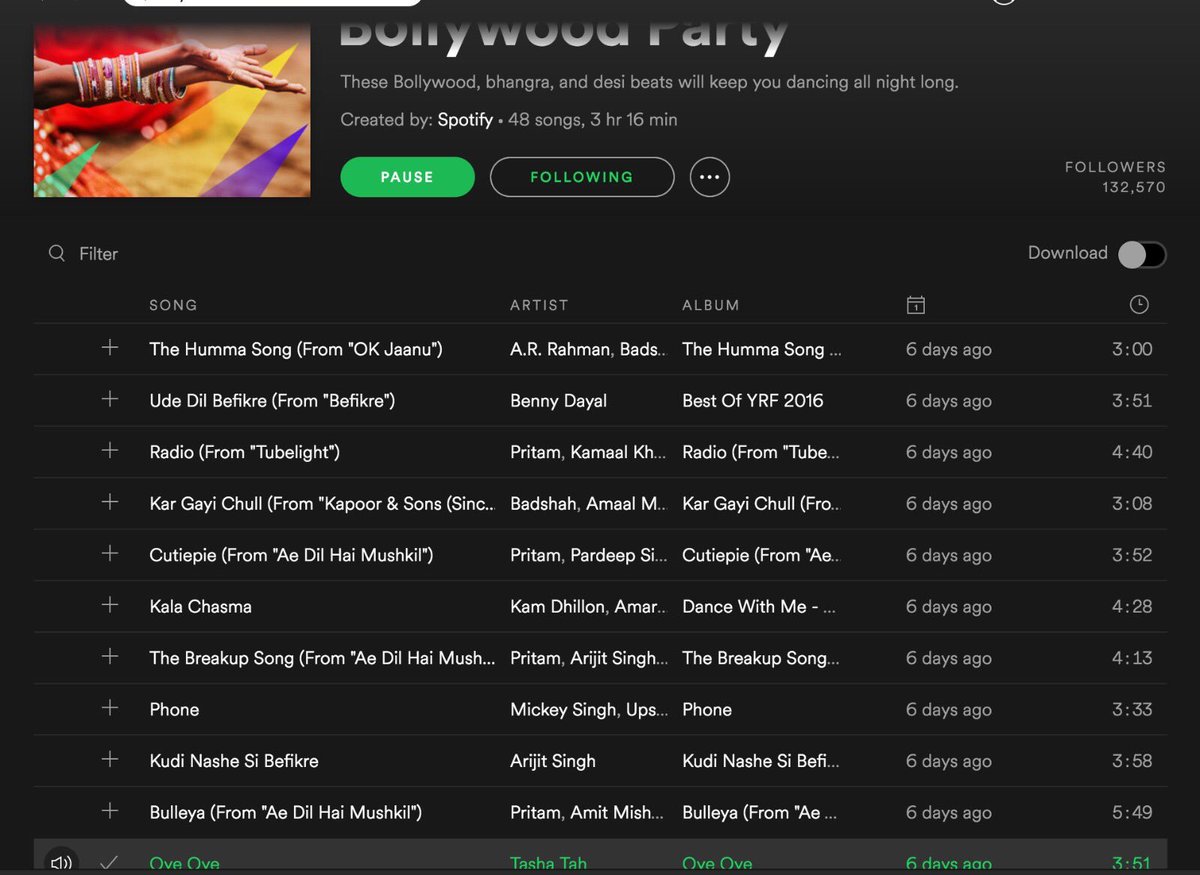Sort by duration clock icon
This screenshot has height=875, width=1200.
[x=1139, y=305]
